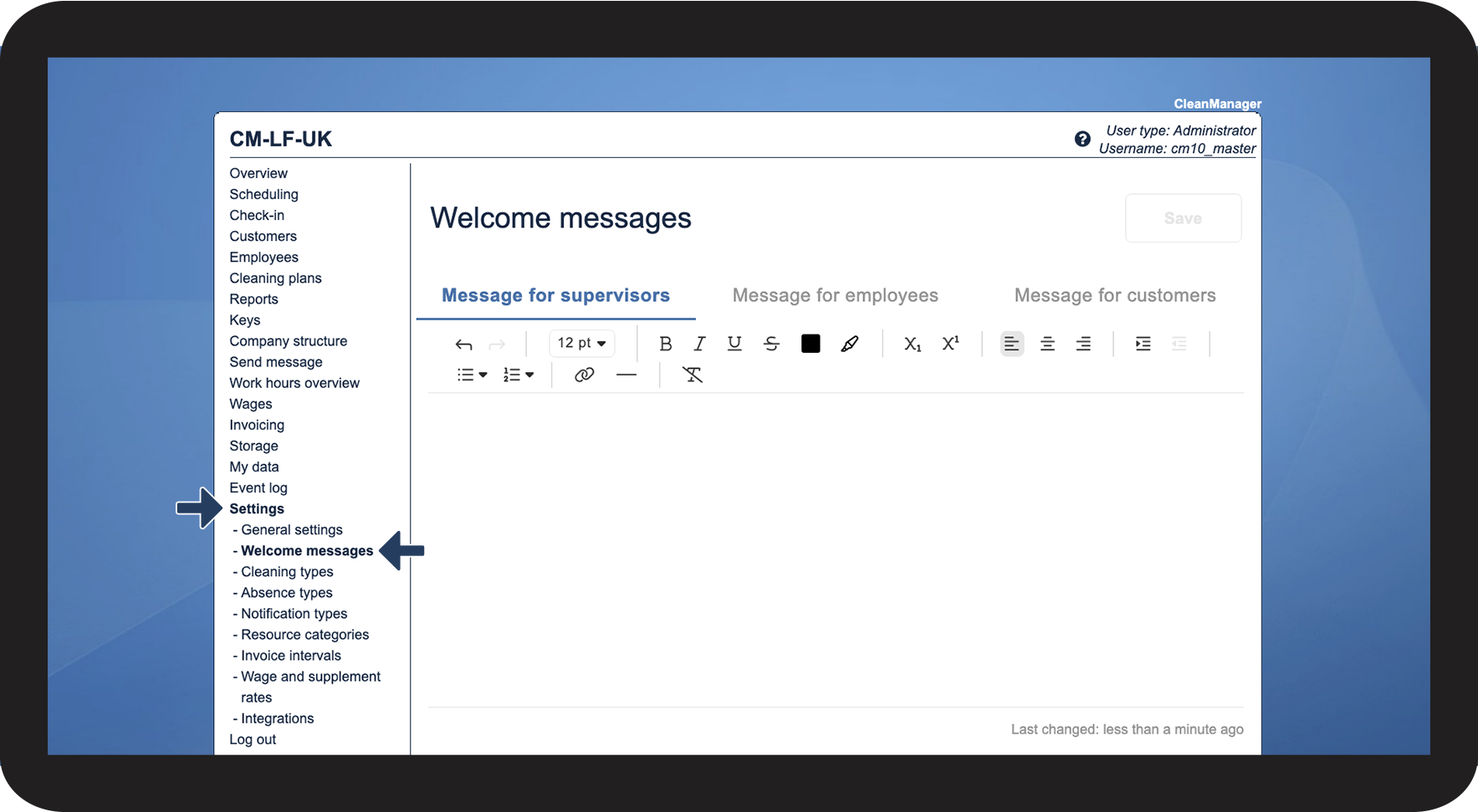Open the text color swatch
The height and width of the screenshot is (812, 1478).
click(810, 343)
